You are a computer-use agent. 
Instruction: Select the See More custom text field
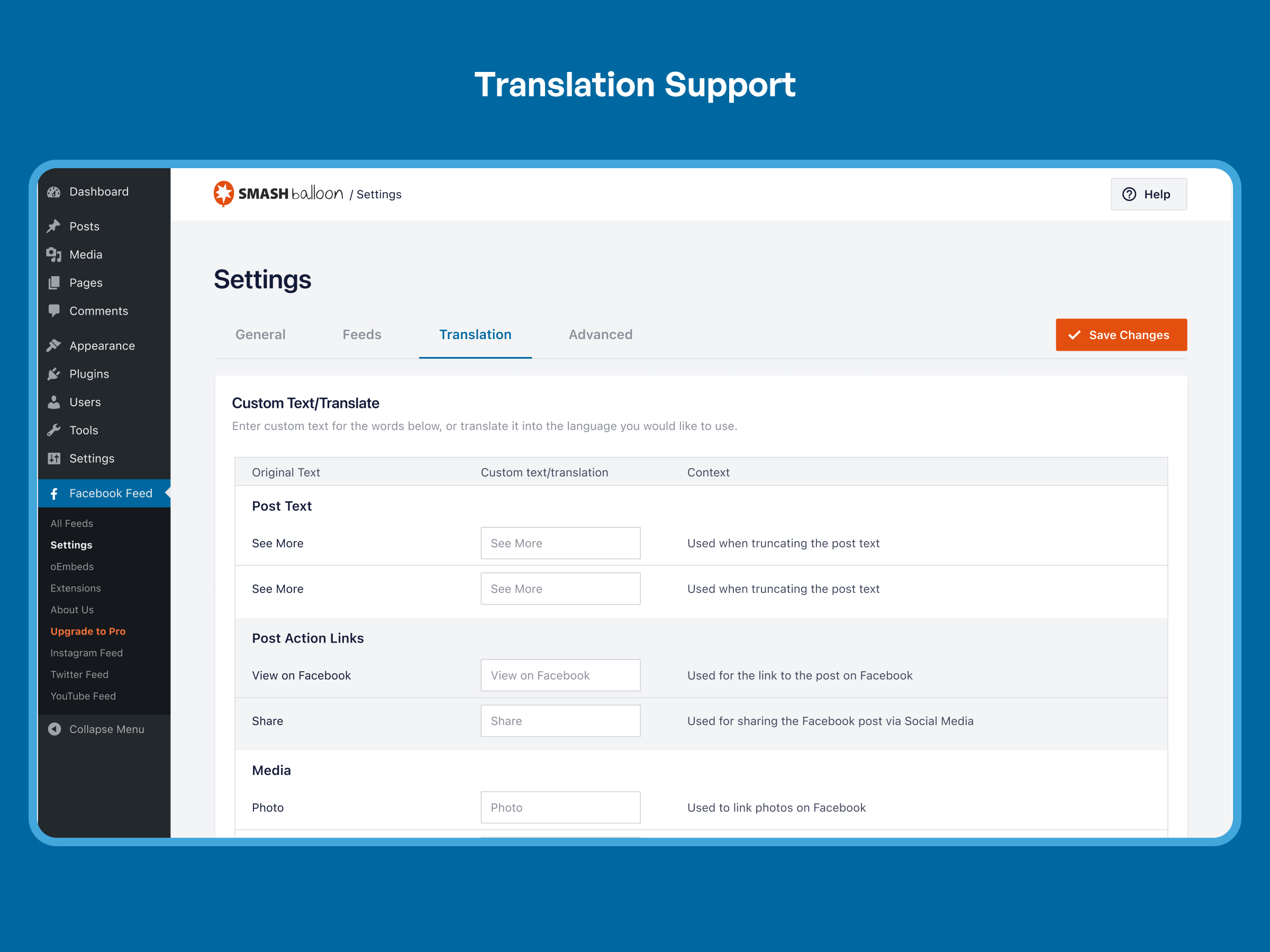click(559, 542)
